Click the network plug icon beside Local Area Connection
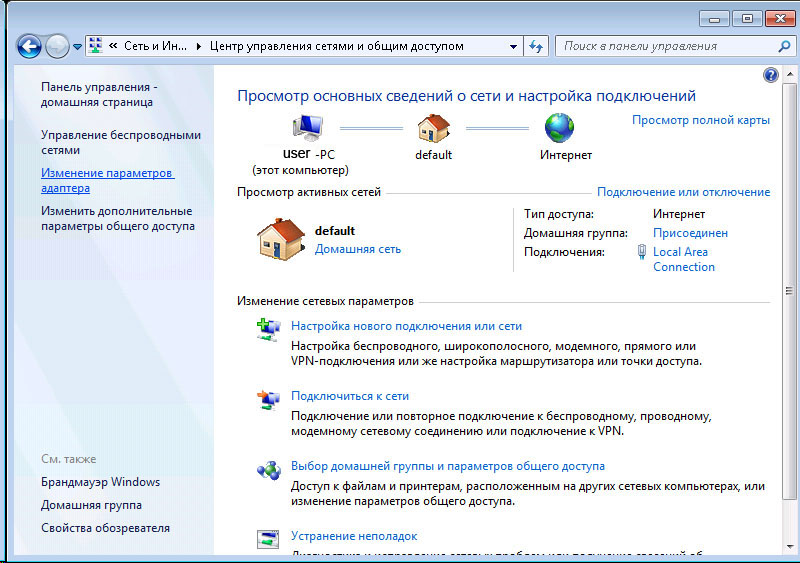The image size is (800, 563). pyautogui.click(x=641, y=252)
